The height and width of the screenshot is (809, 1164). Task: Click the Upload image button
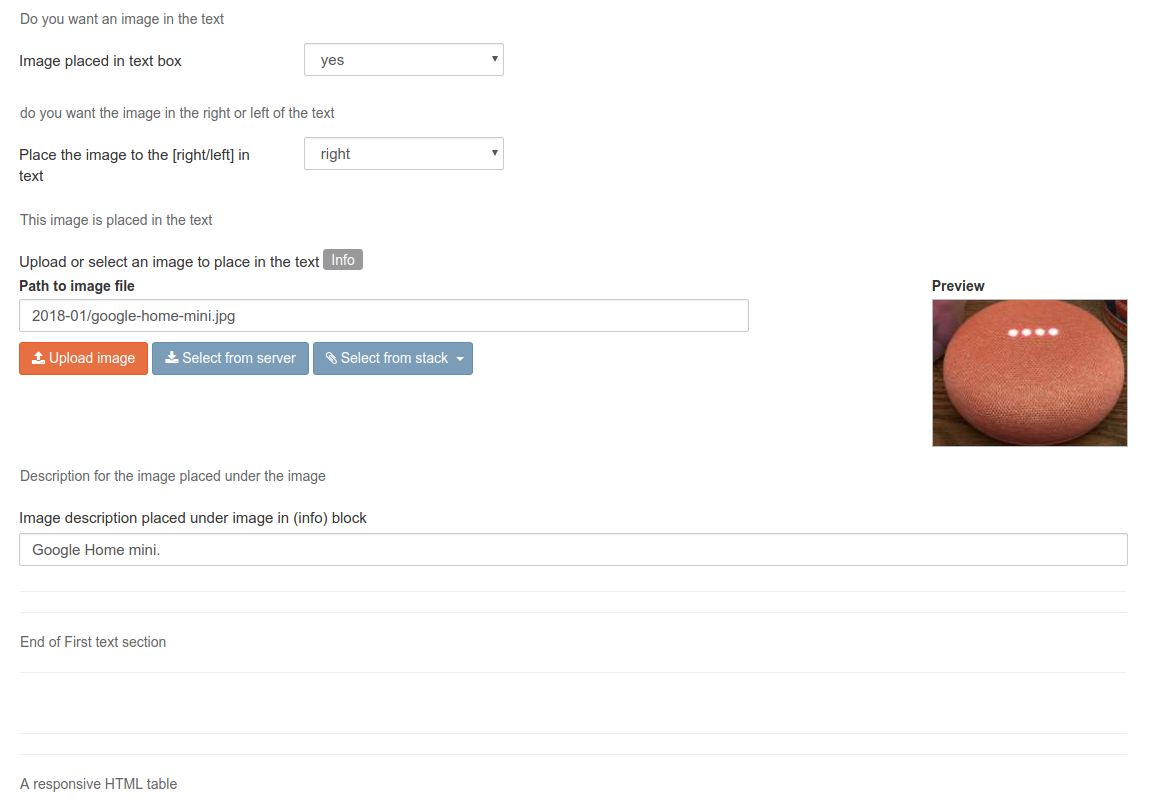(x=84, y=358)
